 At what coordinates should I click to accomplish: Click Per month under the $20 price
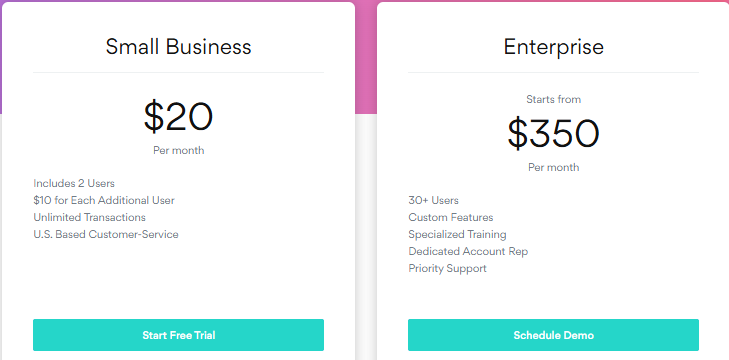click(179, 150)
